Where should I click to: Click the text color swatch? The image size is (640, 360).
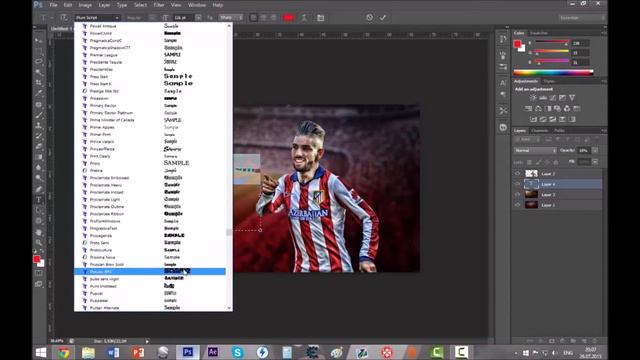tap(288, 18)
